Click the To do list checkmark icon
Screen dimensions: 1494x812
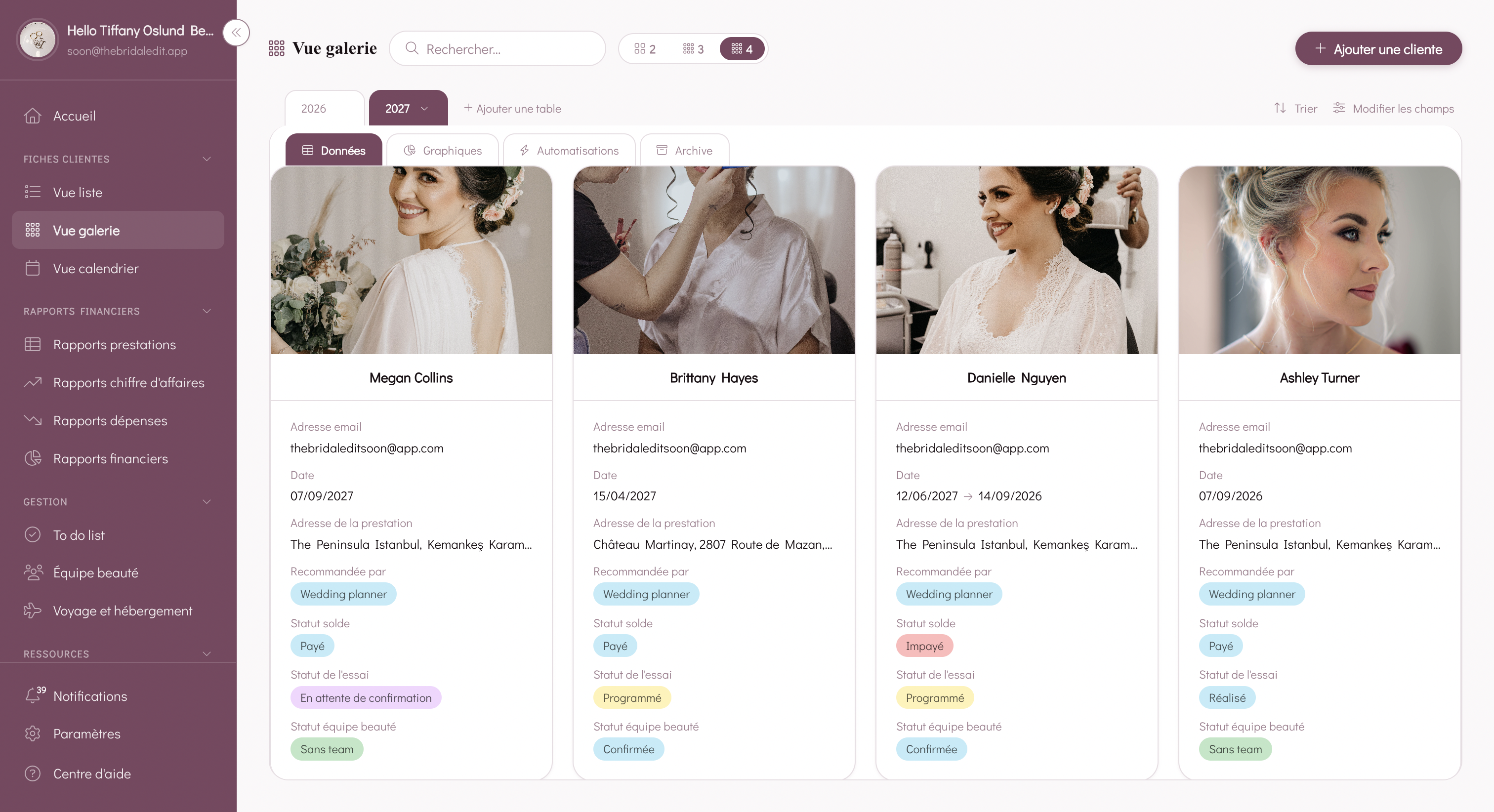pos(33,535)
